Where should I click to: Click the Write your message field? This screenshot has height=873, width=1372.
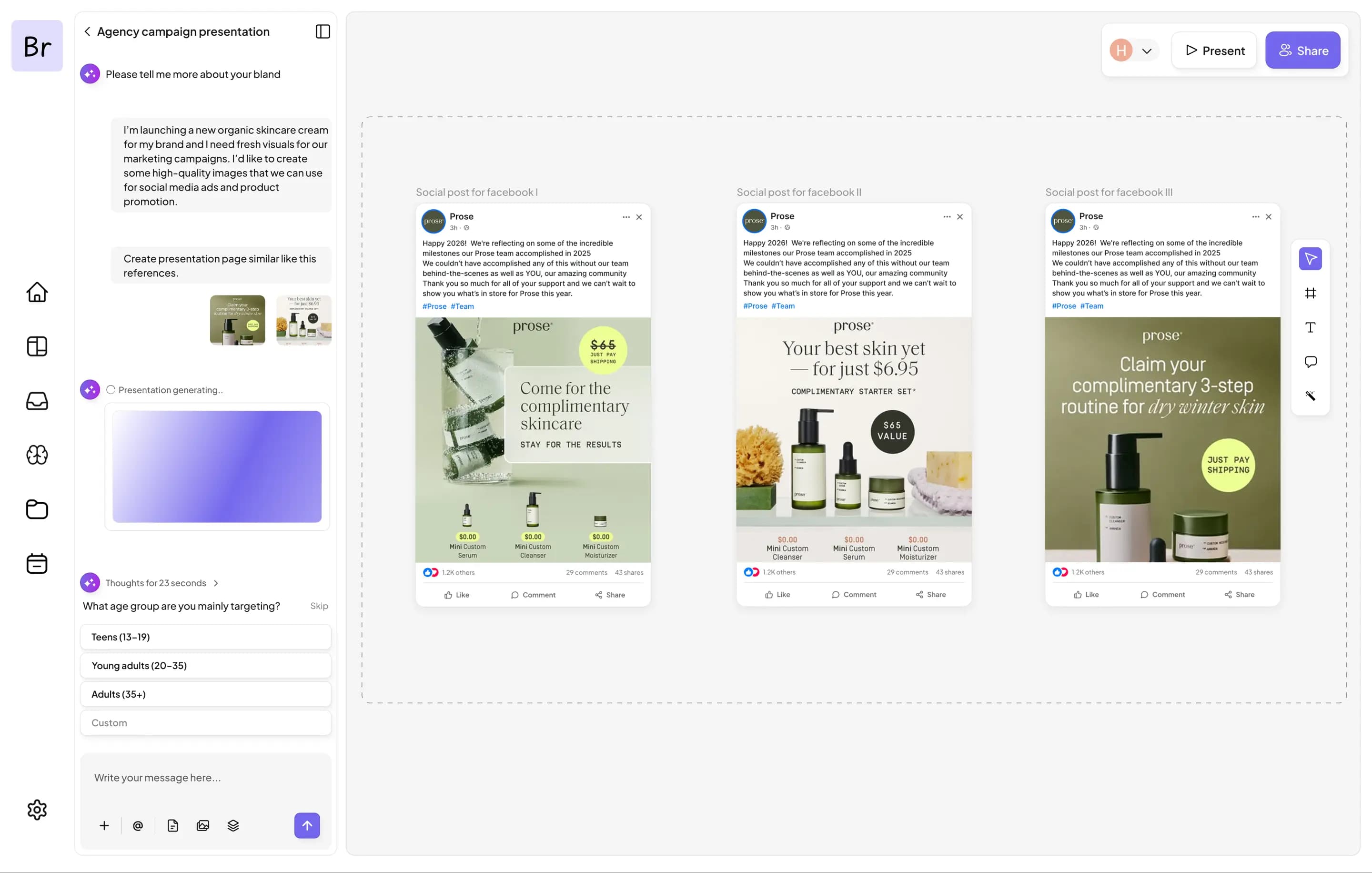point(206,777)
